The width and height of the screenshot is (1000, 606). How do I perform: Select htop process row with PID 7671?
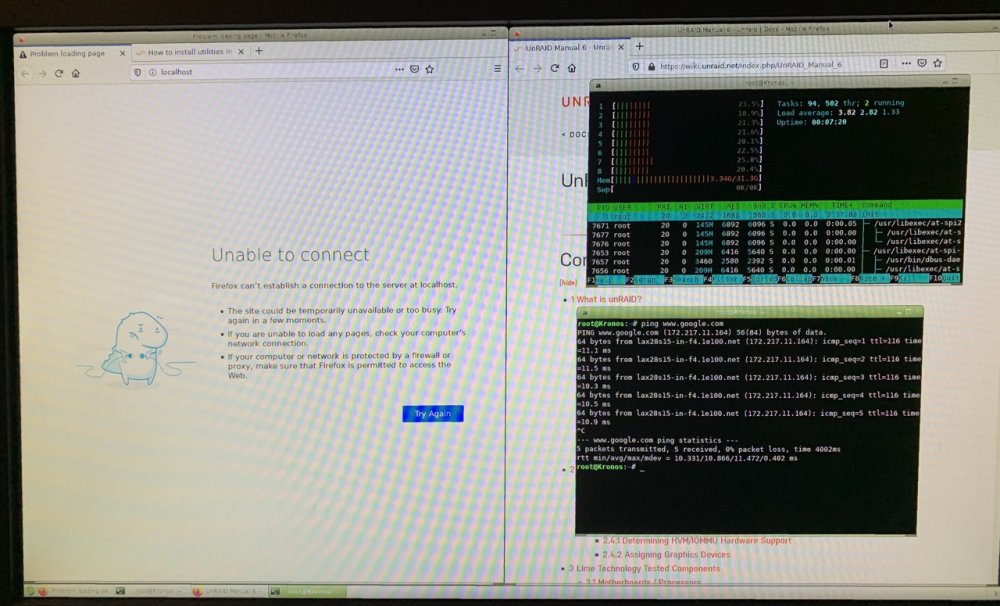(x=776, y=225)
